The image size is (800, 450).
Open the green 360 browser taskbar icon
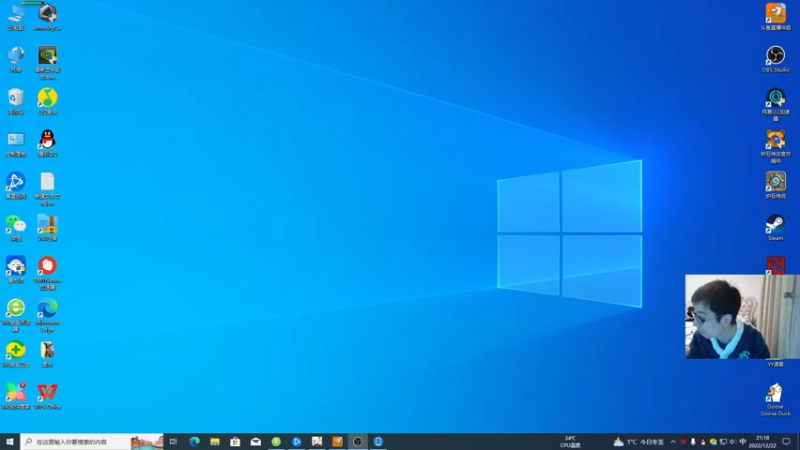coord(276,441)
